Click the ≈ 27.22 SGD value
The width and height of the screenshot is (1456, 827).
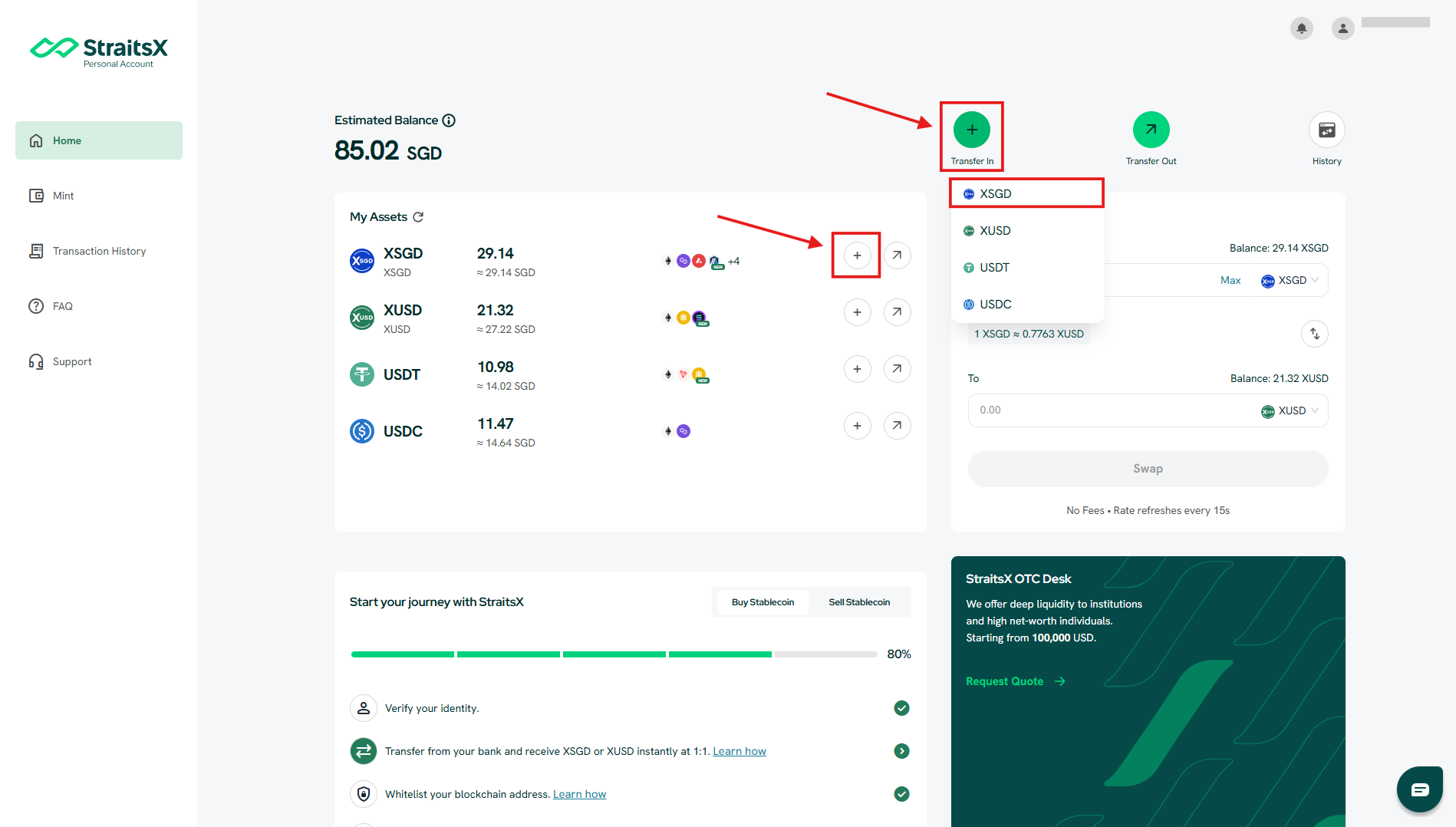(x=506, y=329)
